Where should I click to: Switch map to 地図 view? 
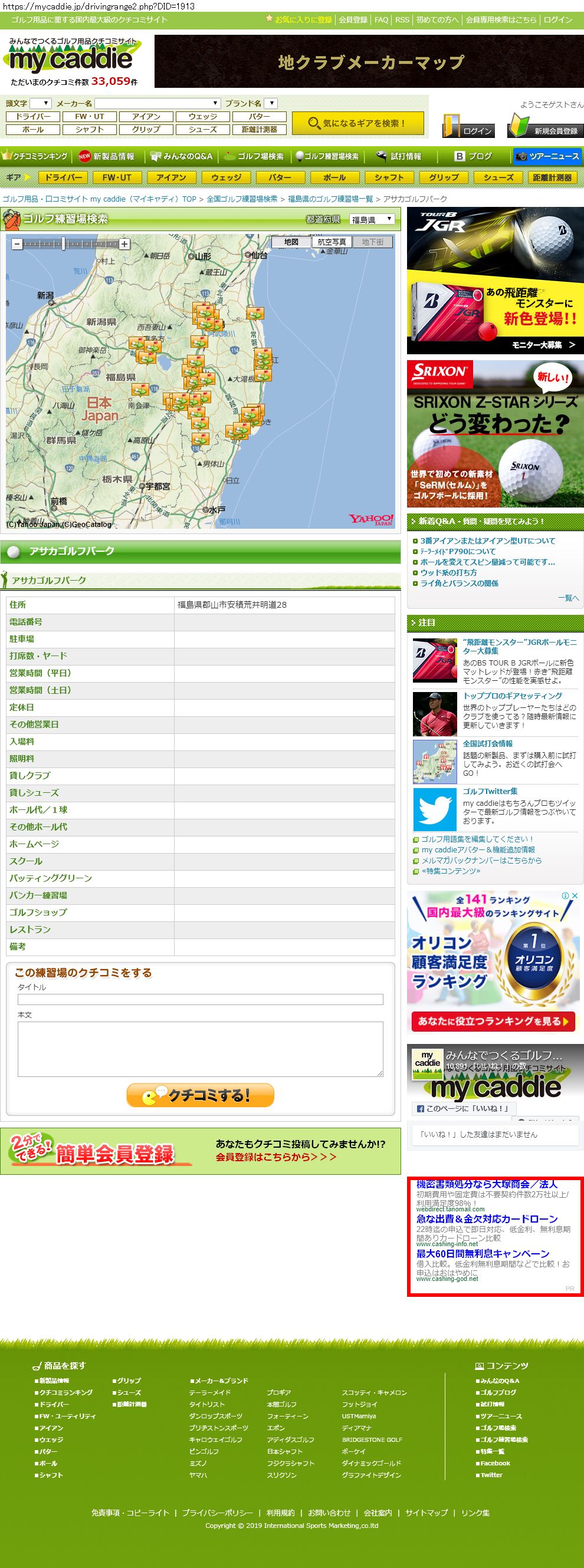point(291,242)
